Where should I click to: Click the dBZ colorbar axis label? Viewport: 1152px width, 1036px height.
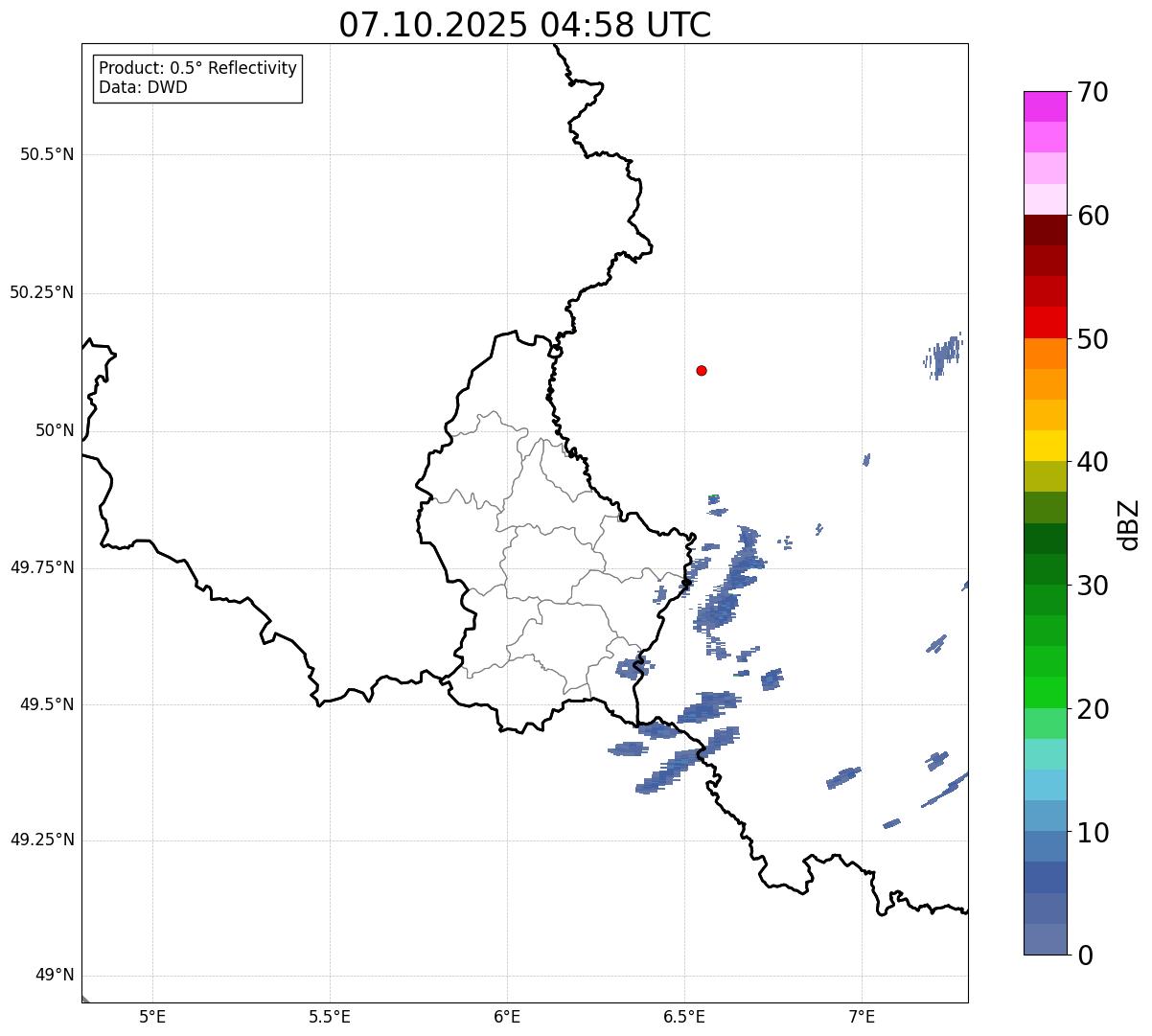point(1129,523)
